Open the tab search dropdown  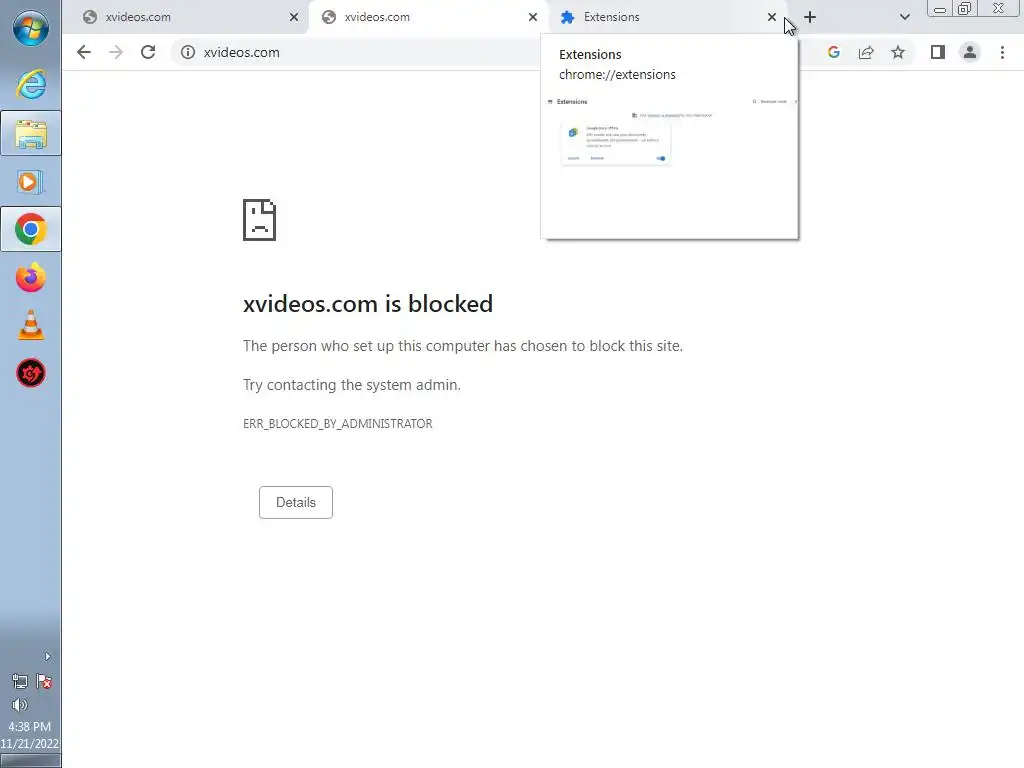904,17
